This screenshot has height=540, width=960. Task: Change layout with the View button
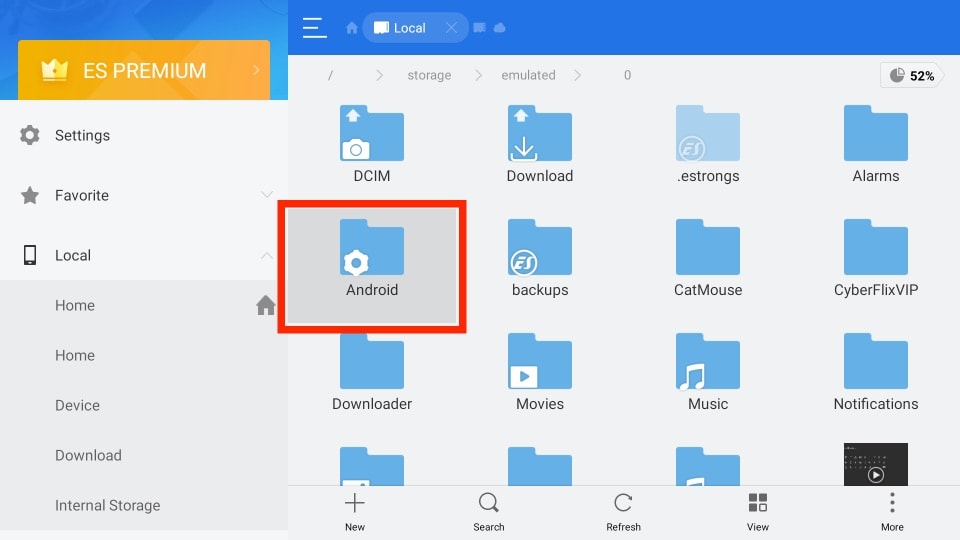click(758, 512)
